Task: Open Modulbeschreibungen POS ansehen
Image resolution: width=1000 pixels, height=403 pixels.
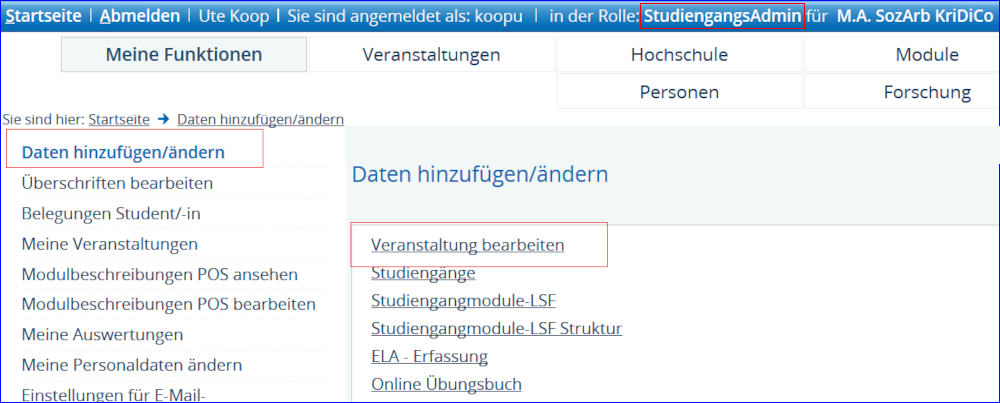Action: coord(160,274)
